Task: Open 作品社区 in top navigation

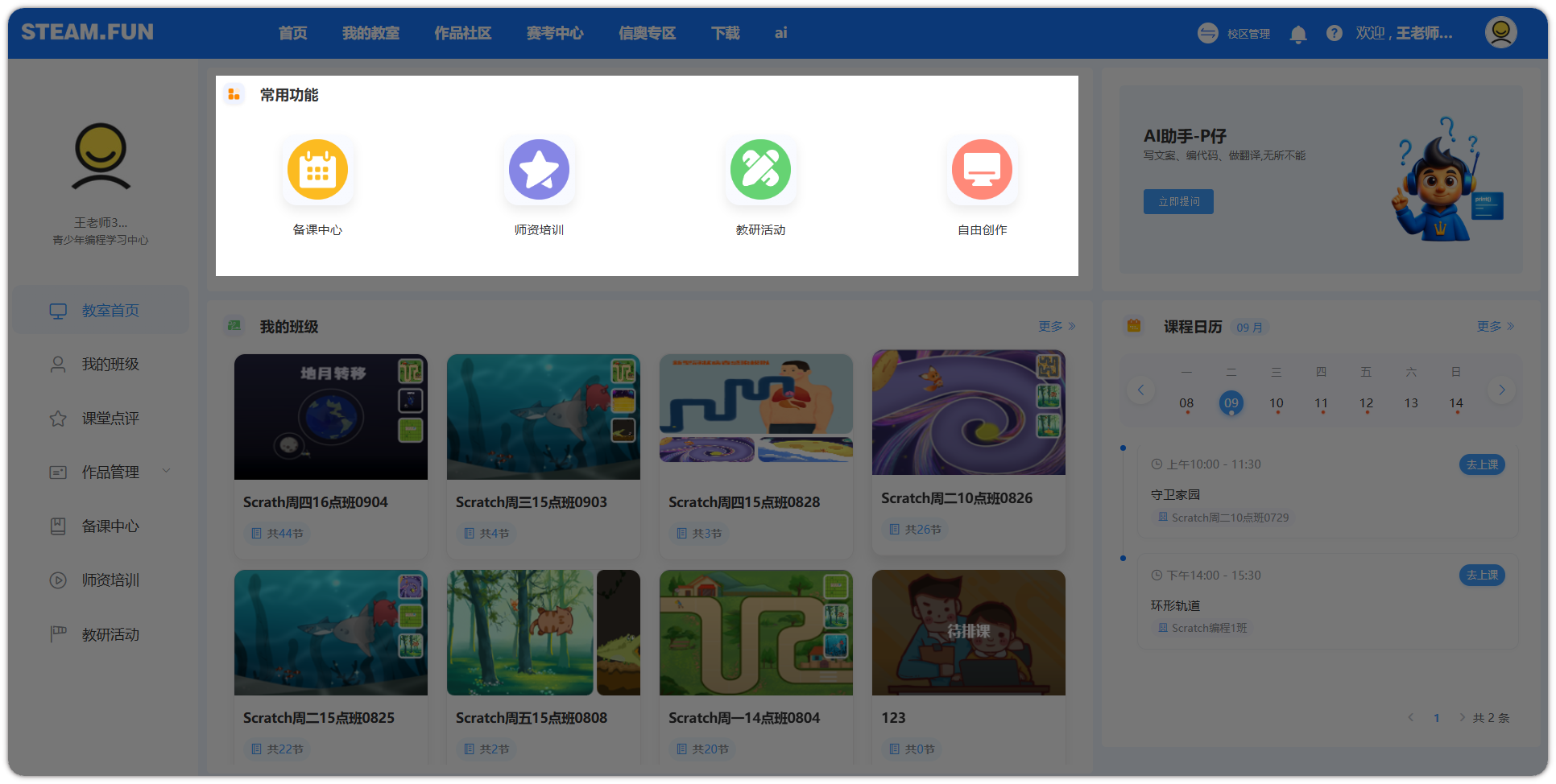Action: click(463, 33)
